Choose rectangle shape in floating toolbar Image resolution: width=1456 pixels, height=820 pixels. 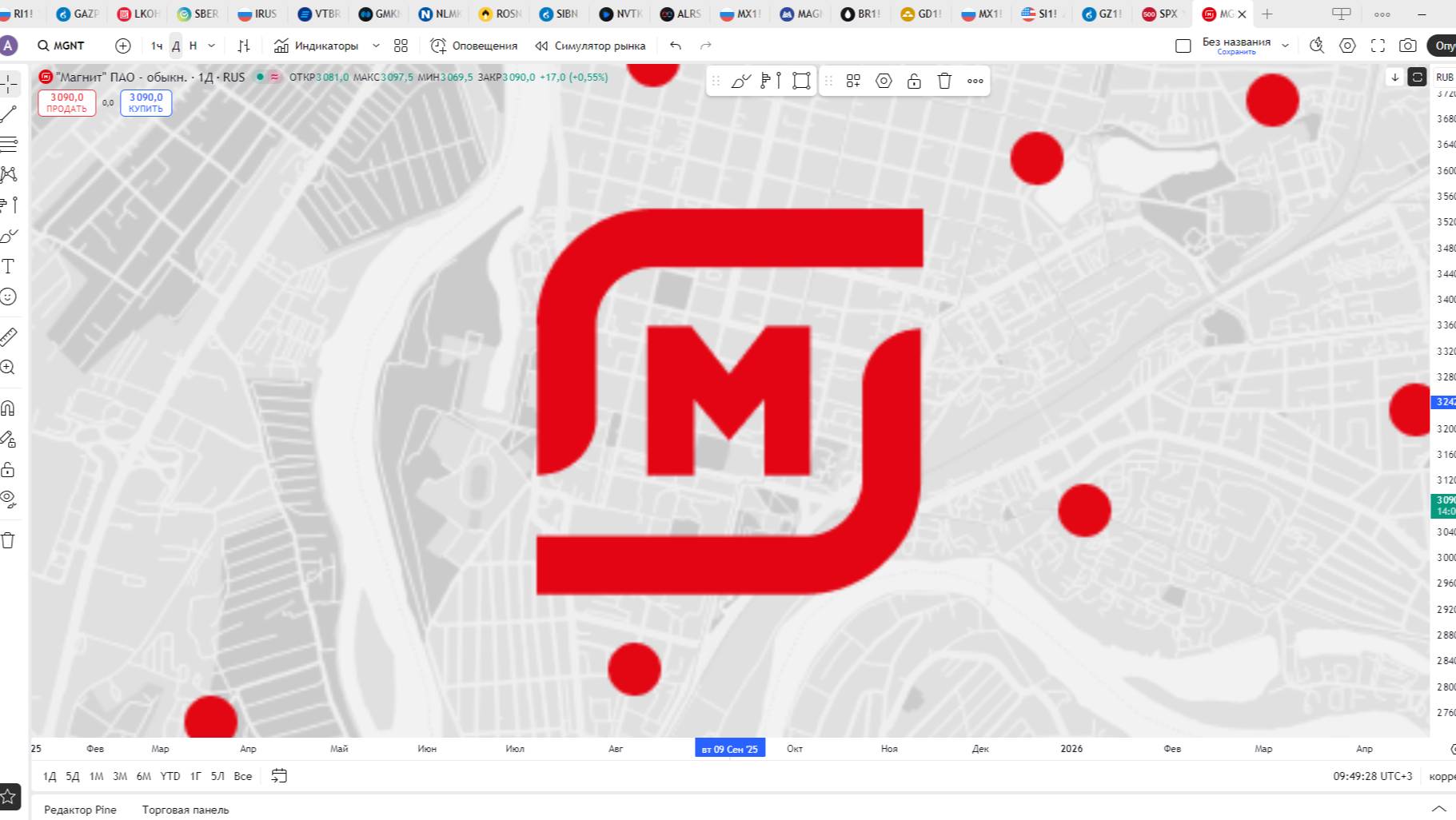coord(801,81)
